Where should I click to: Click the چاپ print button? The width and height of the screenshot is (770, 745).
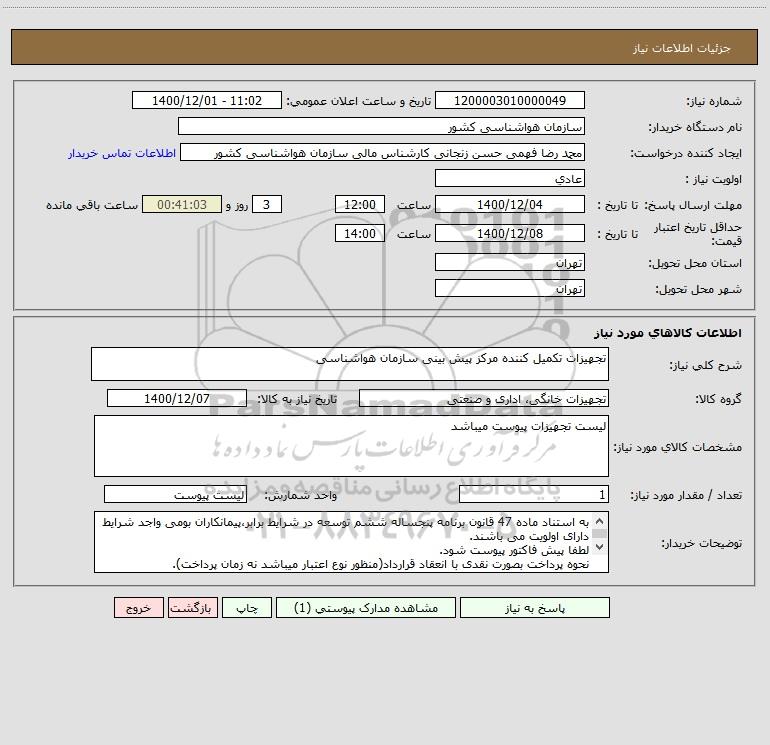tap(247, 608)
